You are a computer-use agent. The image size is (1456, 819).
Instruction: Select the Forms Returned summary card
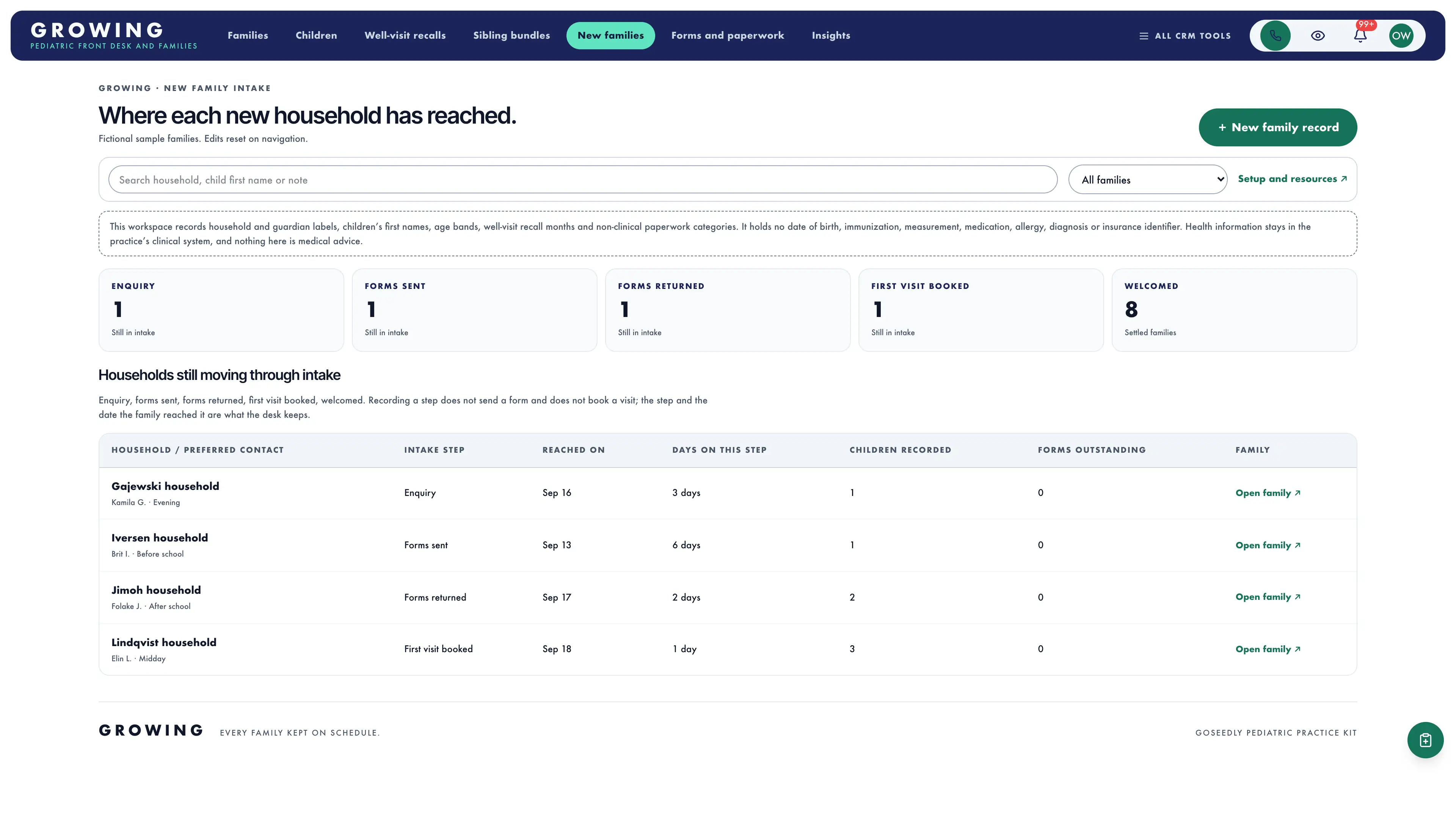pyautogui.click(x=728, y=310)
